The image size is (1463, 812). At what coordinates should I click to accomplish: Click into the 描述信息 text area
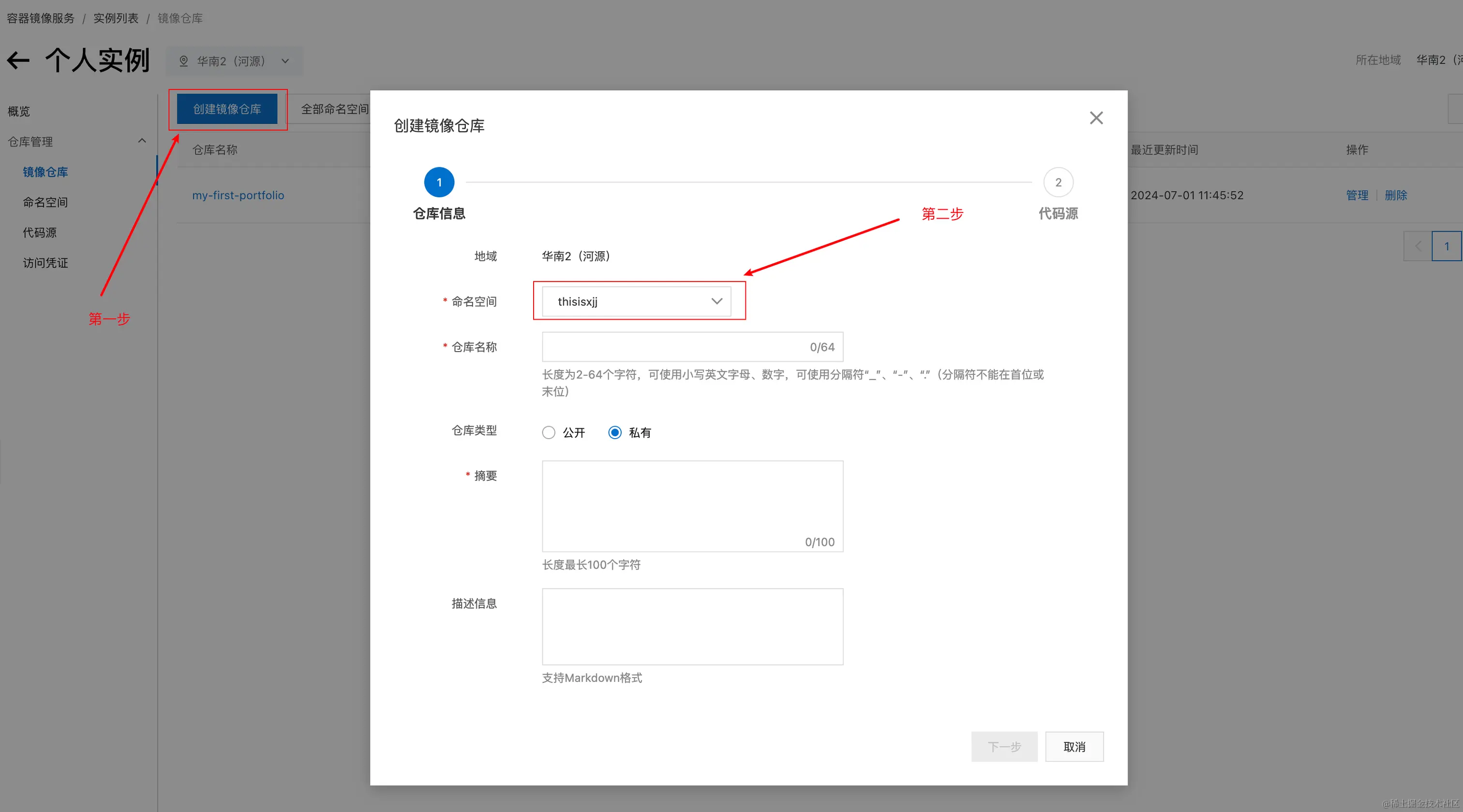[692, 627]
